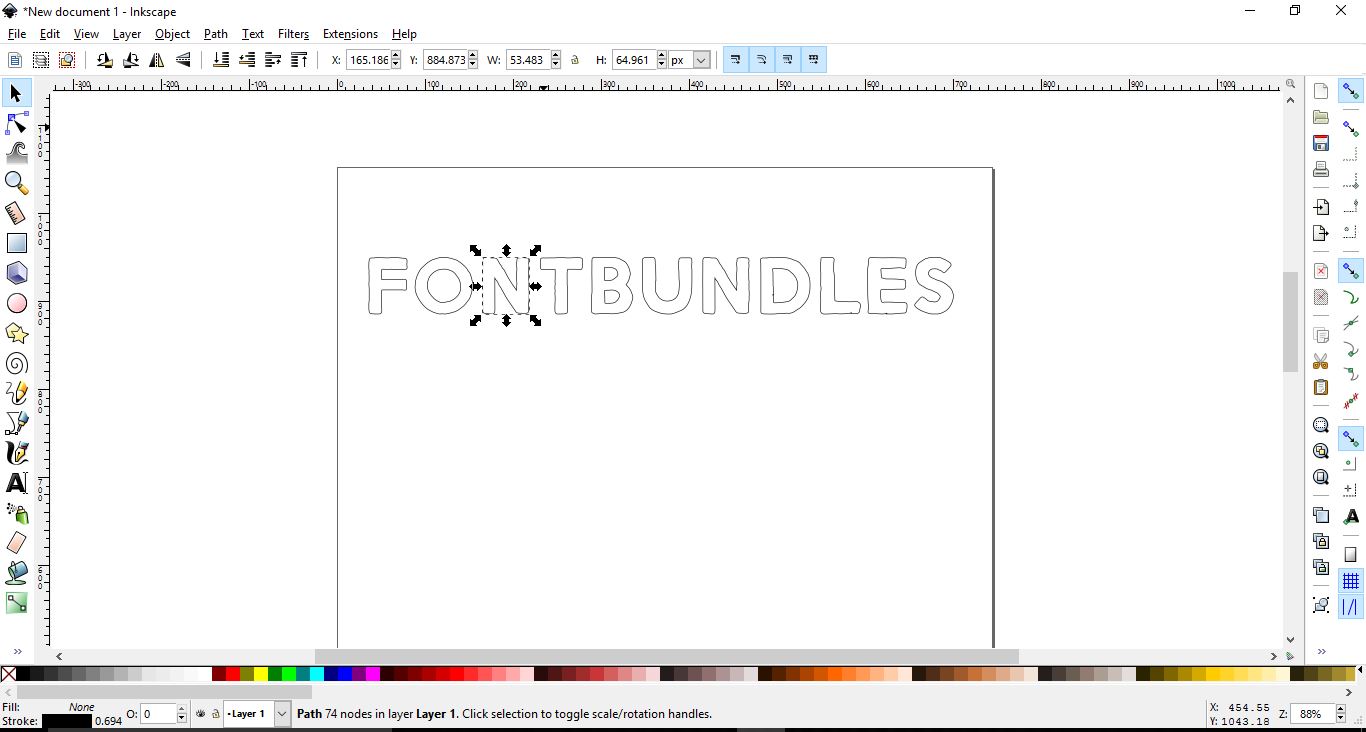Click the no-color X swatch
Viewport: 1366px width, 732px height.
[x=8, y=675]
